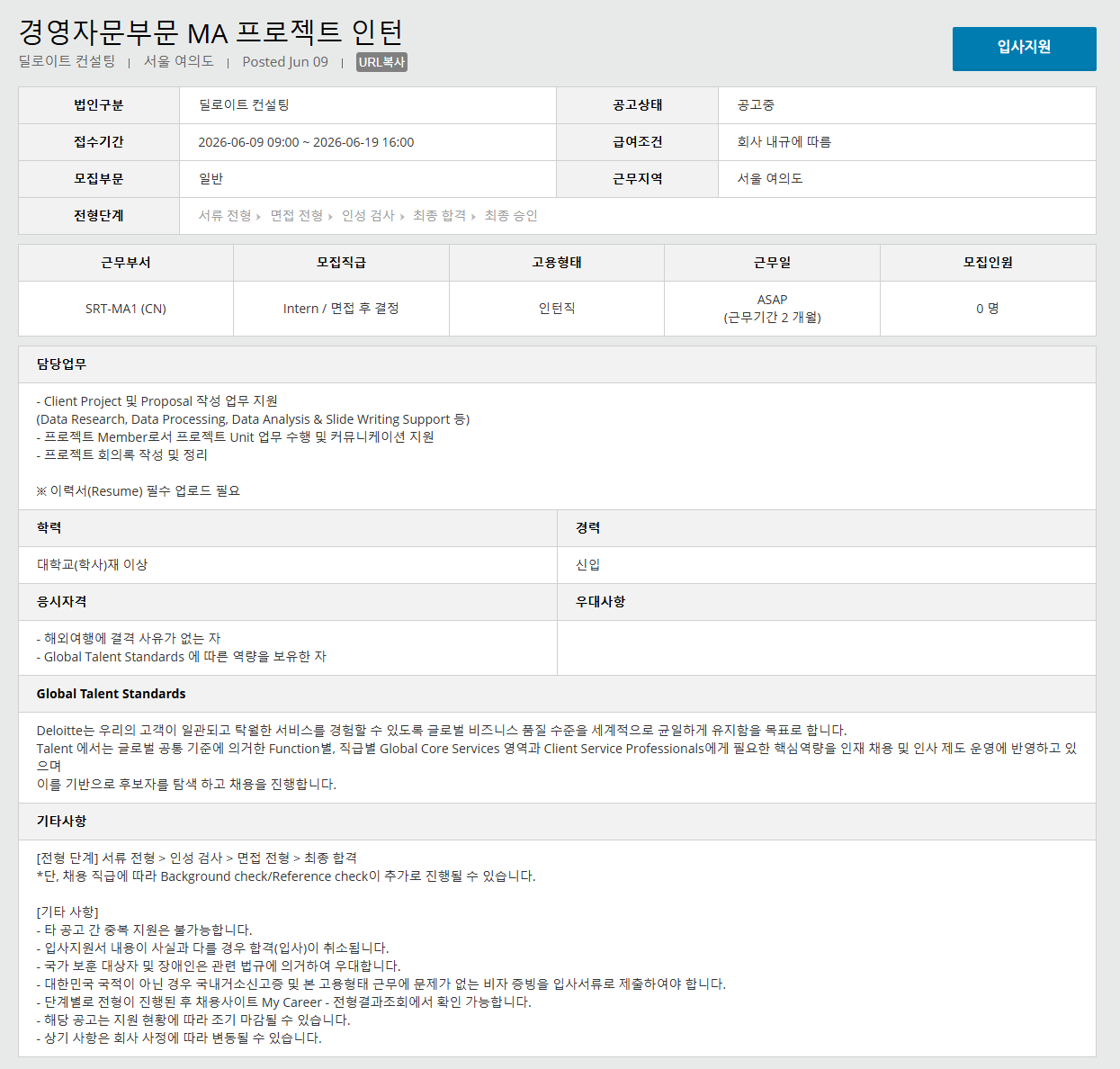This screenshot has width=1120, height=1069.
Task: Click the 공고상태 header cell
Action: [638, 105]
